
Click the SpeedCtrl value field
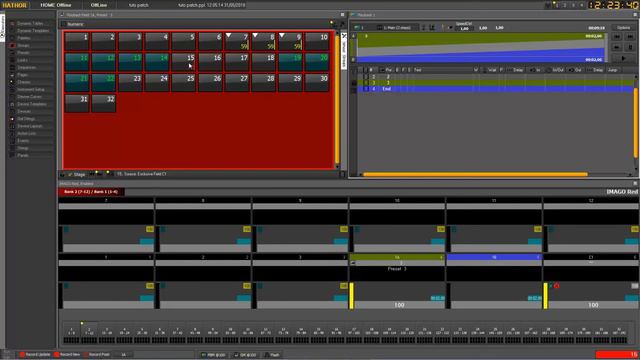(464, 29)
